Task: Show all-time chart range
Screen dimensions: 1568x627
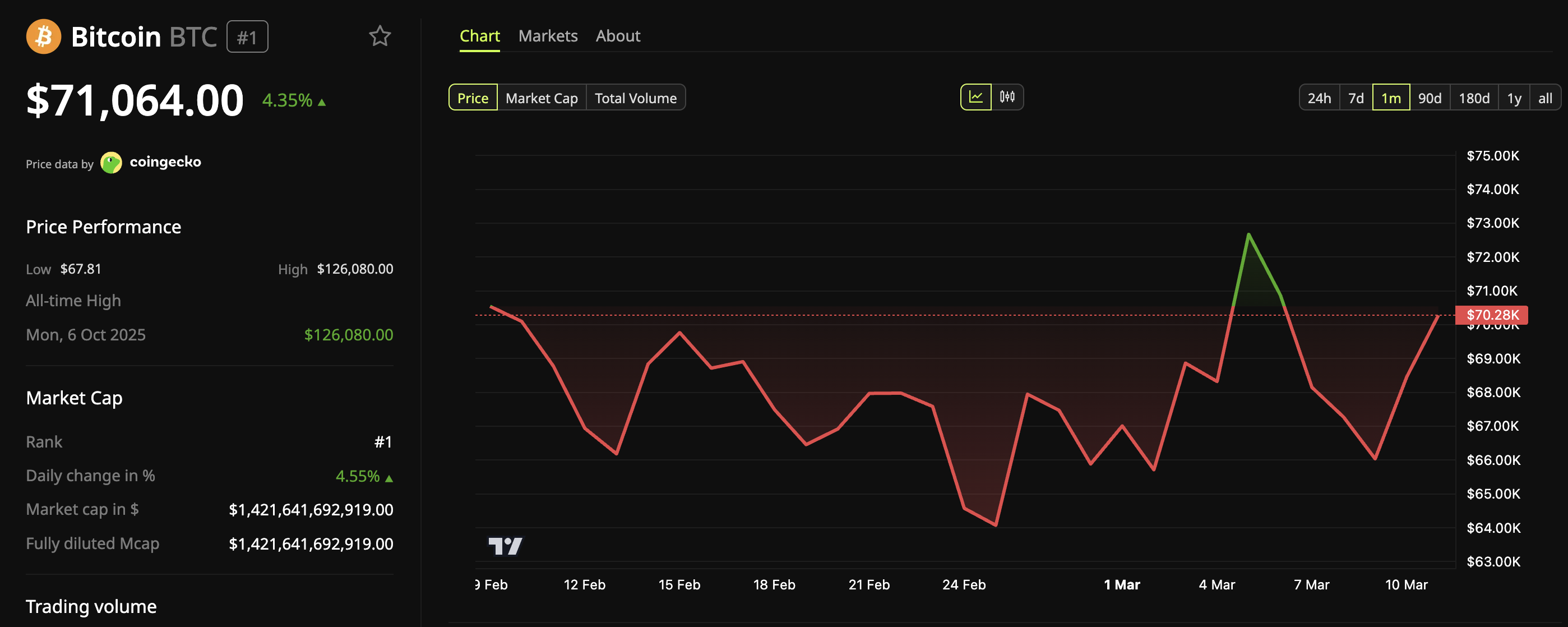Action: coord(1545,98)
